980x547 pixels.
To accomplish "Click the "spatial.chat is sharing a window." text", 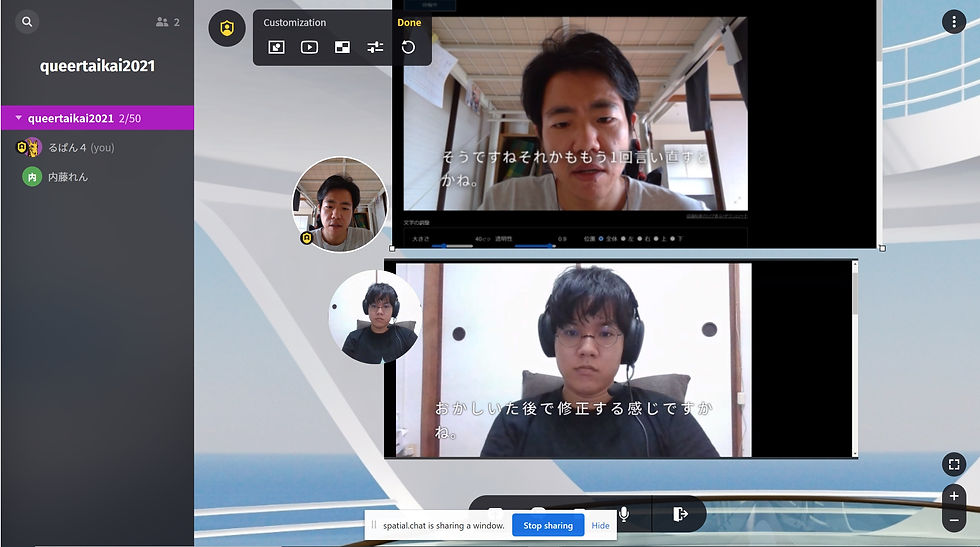I will point(444,525).
